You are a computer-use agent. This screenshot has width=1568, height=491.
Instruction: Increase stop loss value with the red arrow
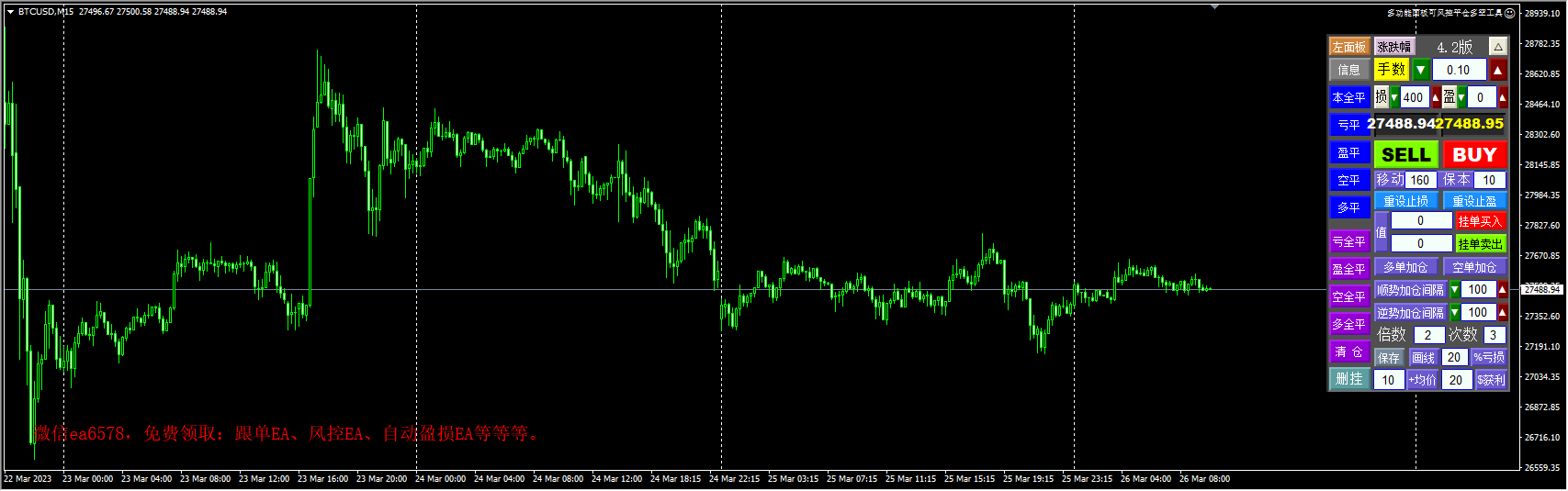1436,97
